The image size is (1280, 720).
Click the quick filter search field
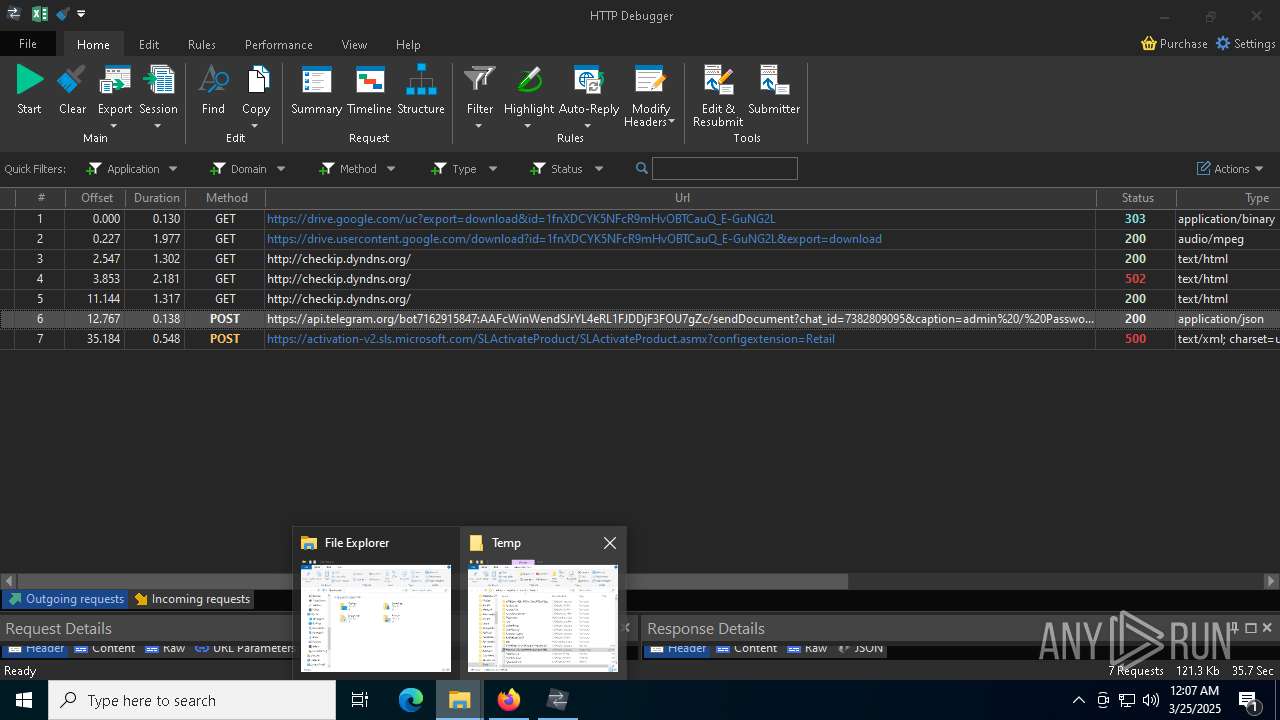725,169
